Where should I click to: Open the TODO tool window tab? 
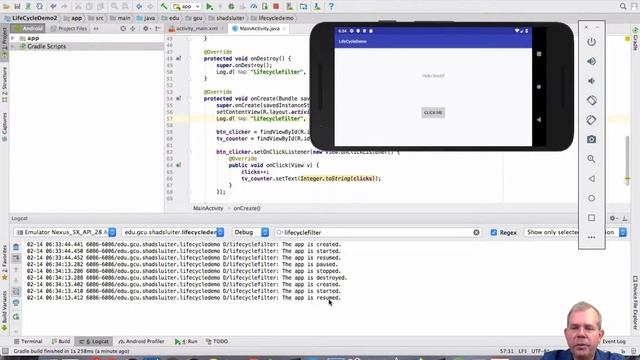pyautogui.click(x=217, y=341)
